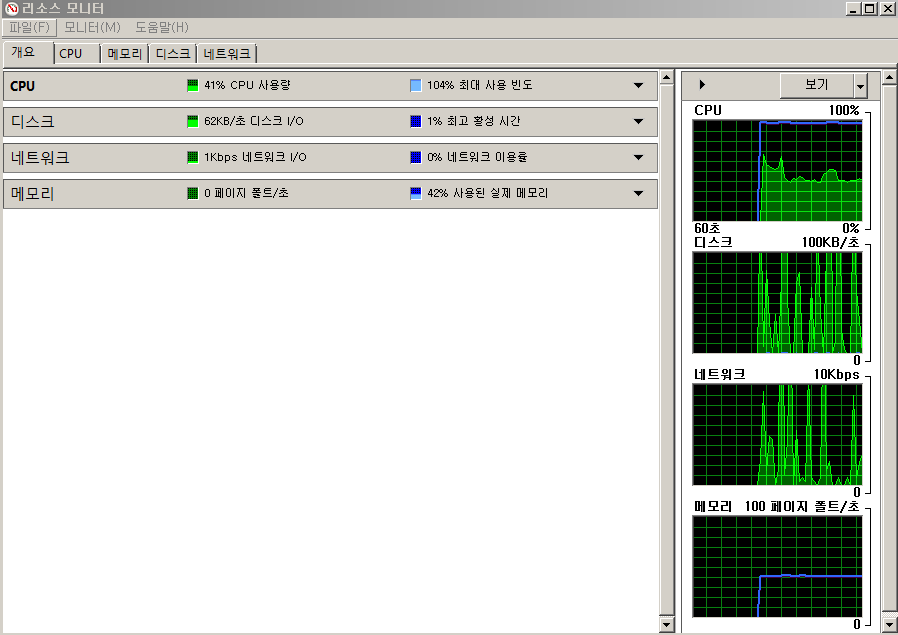This screenshot has height=635, width=898.
Task: Click the 메모리 section header label
Action: tap(33, 194)
